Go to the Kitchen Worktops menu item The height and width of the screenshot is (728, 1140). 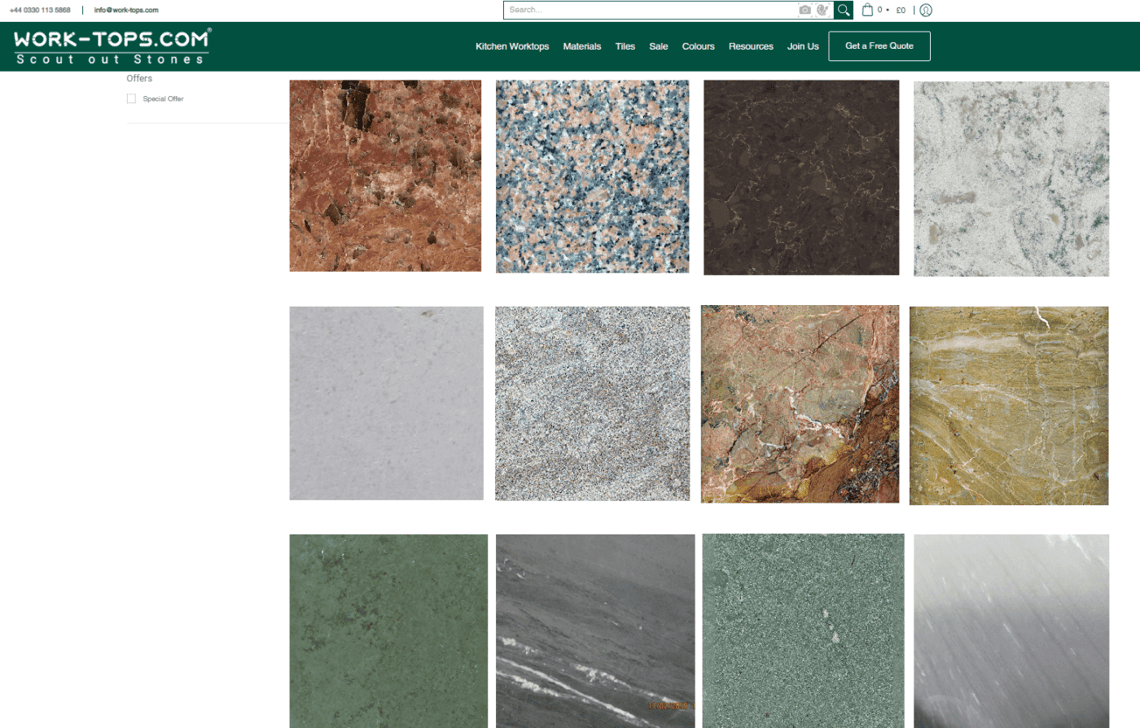click(x=512, y=46)
